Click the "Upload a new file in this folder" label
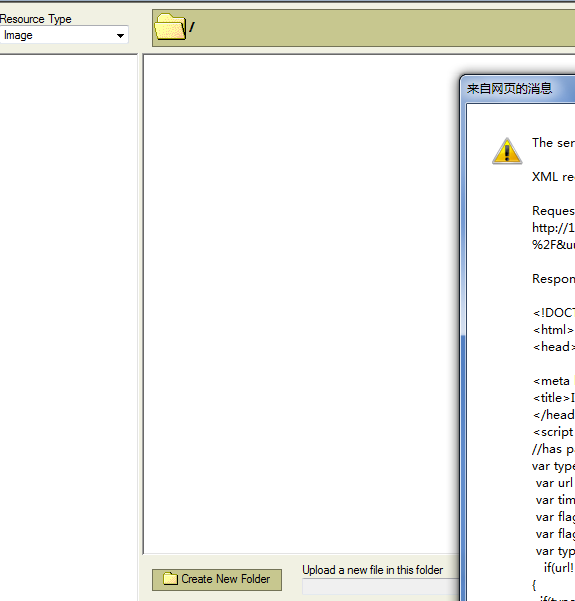575x601 pixels. coord(372,570)
